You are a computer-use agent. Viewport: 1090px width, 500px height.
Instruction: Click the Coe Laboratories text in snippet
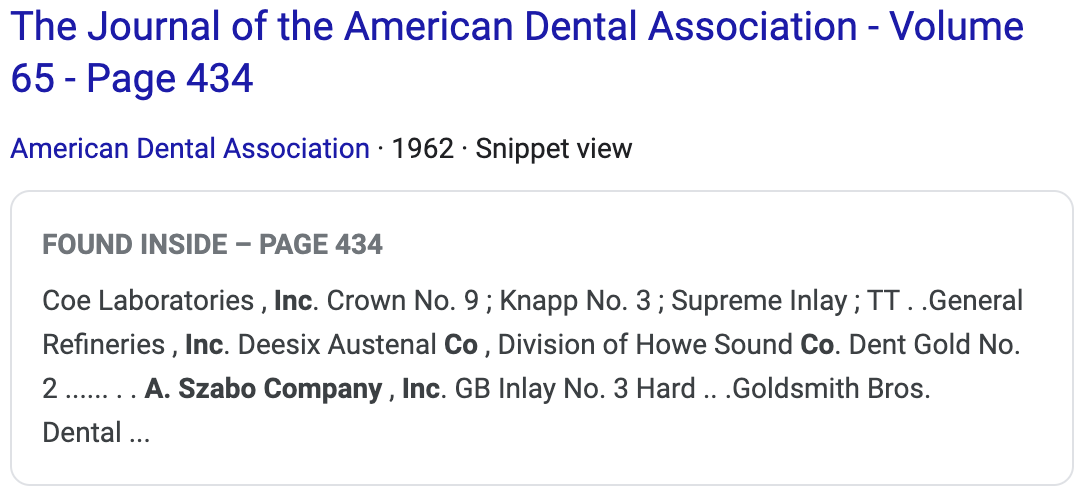148,300
